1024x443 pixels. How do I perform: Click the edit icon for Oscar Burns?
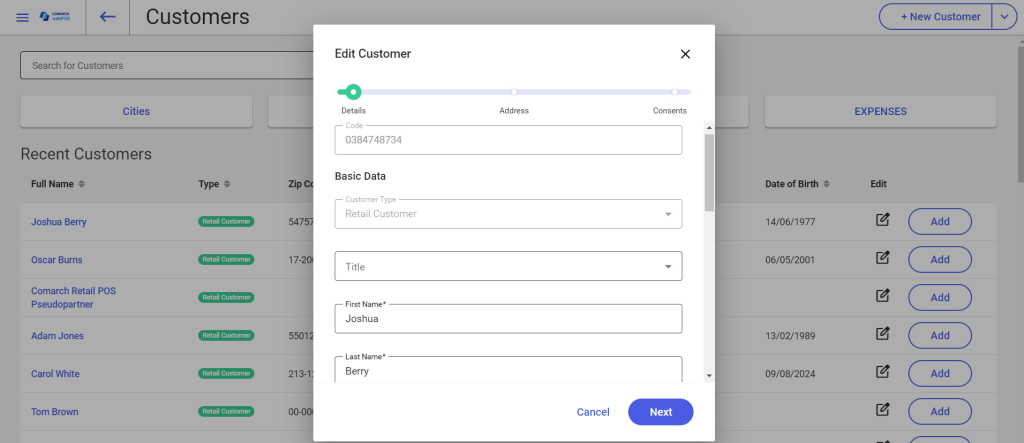[x=882, y=258]
